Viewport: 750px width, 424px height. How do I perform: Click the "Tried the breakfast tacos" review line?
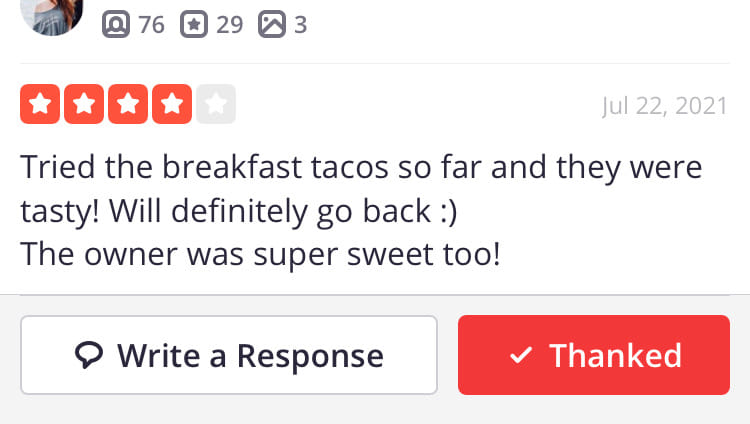[361, 166]
